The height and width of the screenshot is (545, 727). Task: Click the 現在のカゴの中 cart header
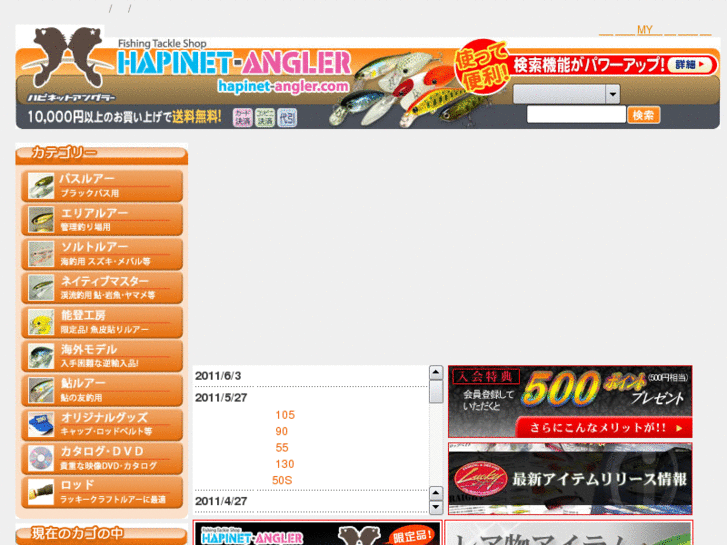point(102,534)
